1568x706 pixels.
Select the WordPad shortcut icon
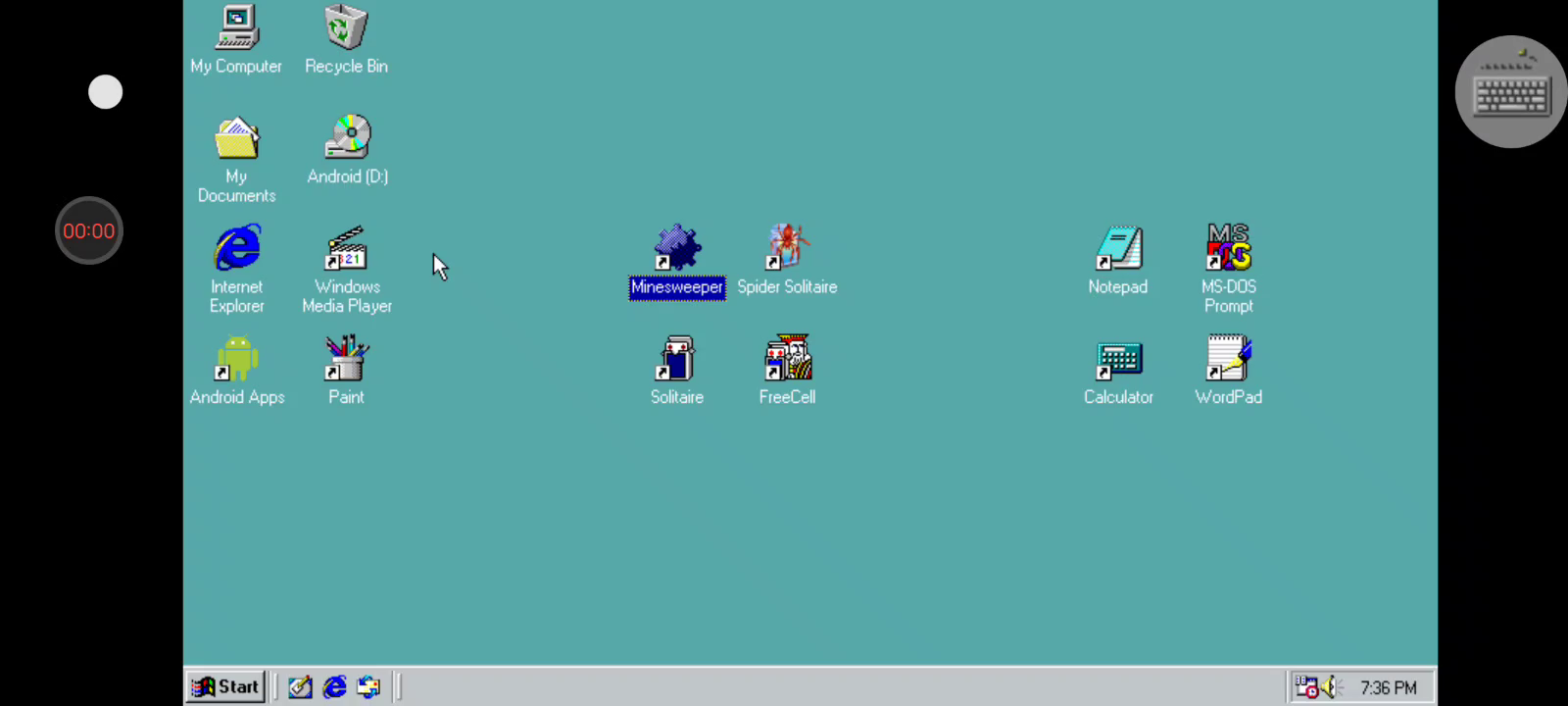(x=1228, y=360)
